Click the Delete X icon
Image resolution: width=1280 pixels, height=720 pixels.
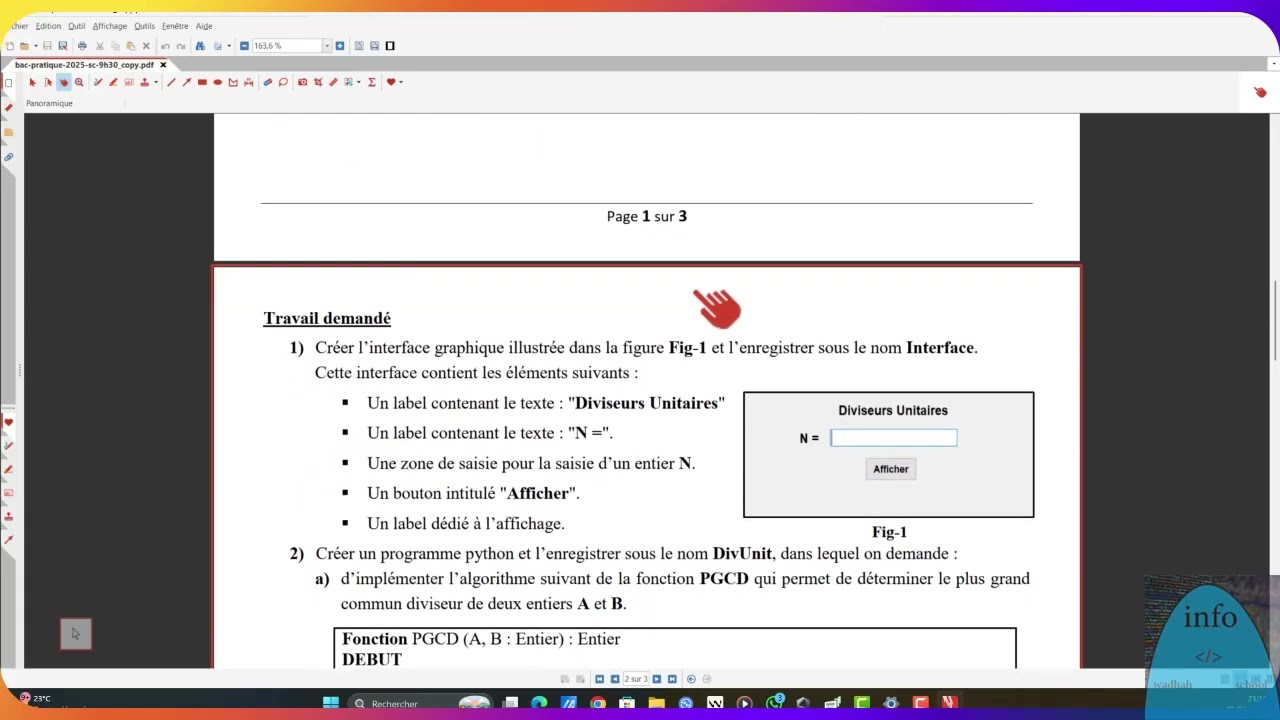[146, 46]
